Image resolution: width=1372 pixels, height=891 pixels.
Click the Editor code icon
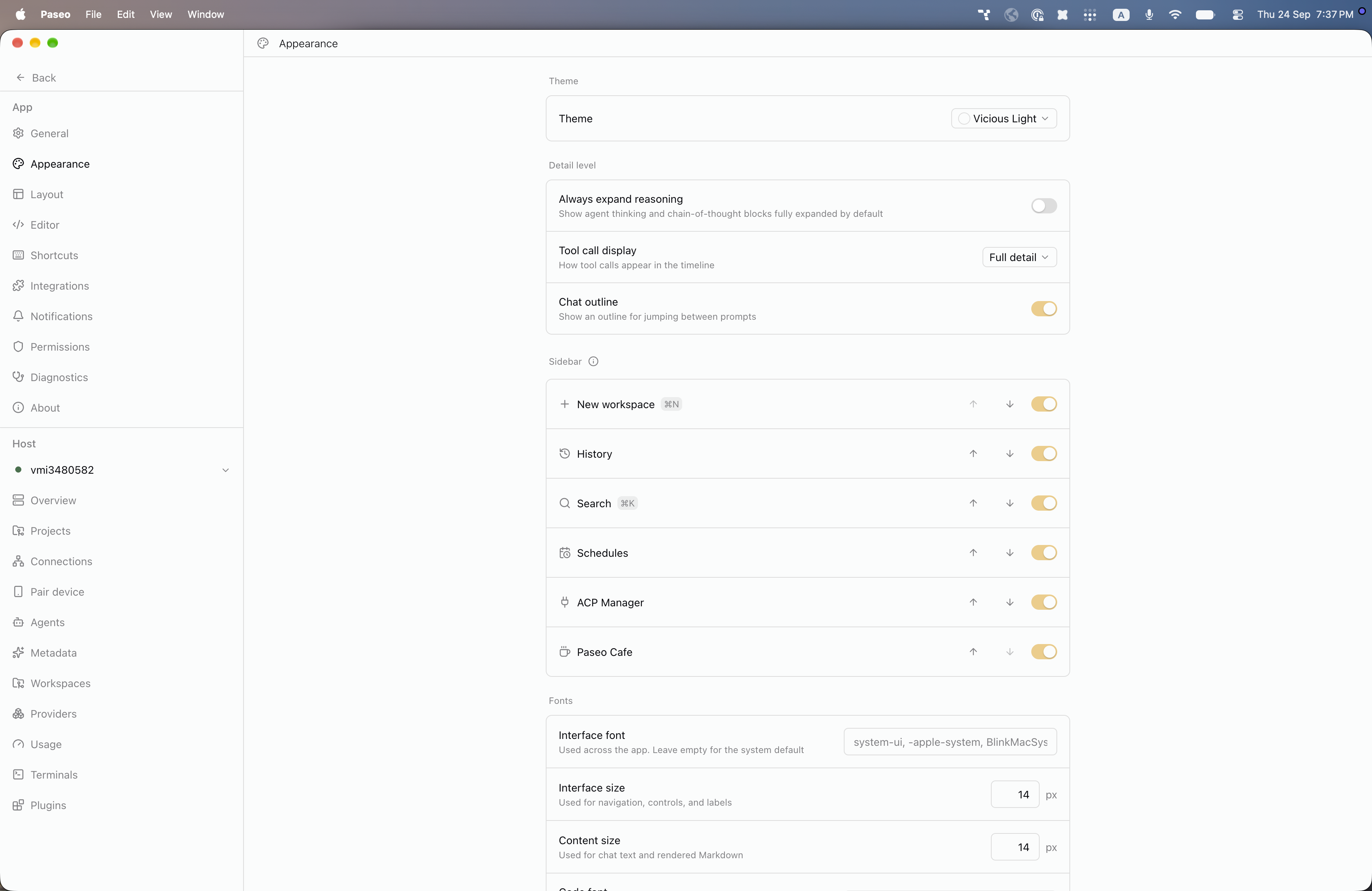tap(18, 225)
